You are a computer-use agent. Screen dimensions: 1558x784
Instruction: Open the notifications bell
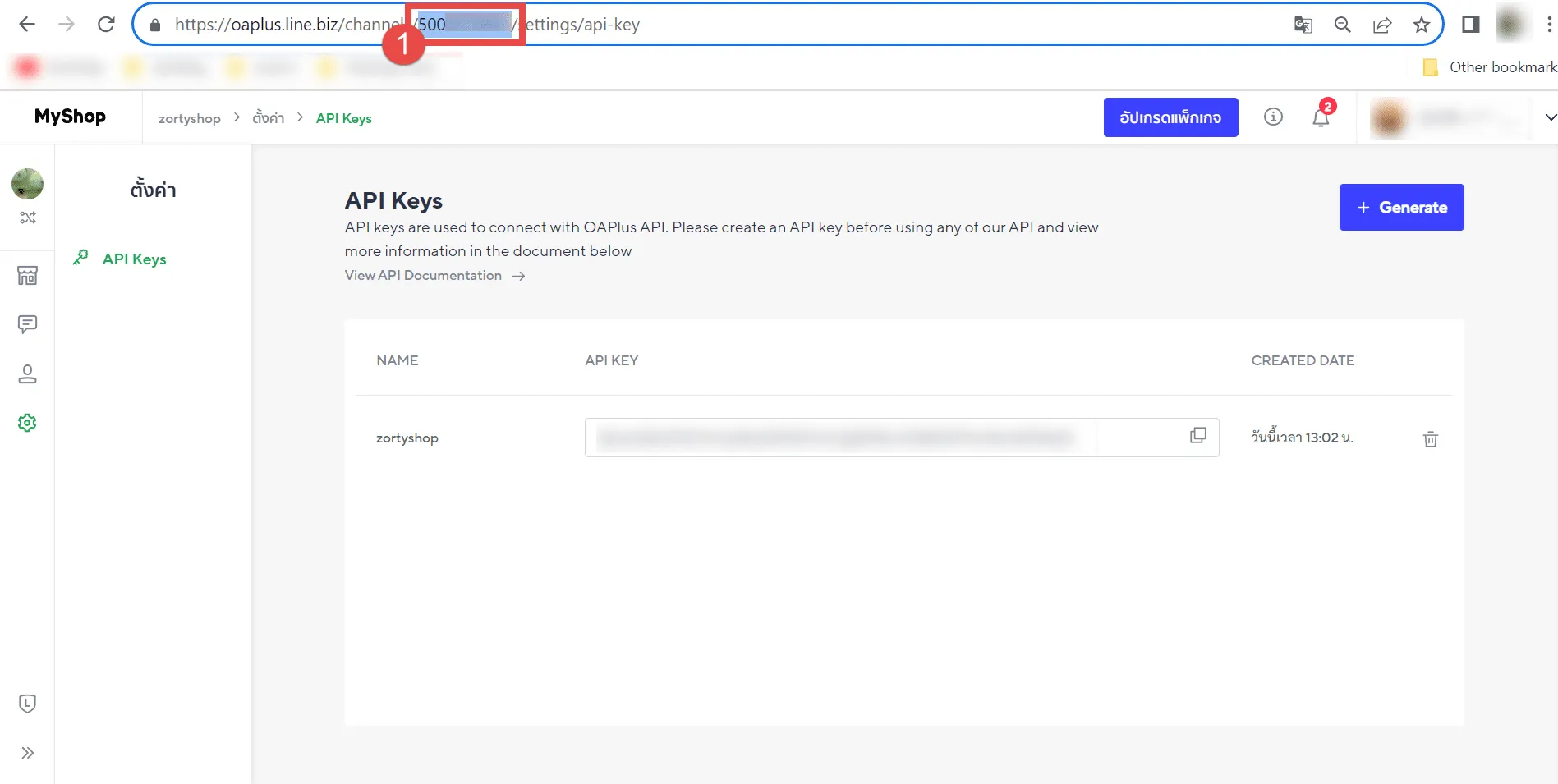coord(1321,118)
